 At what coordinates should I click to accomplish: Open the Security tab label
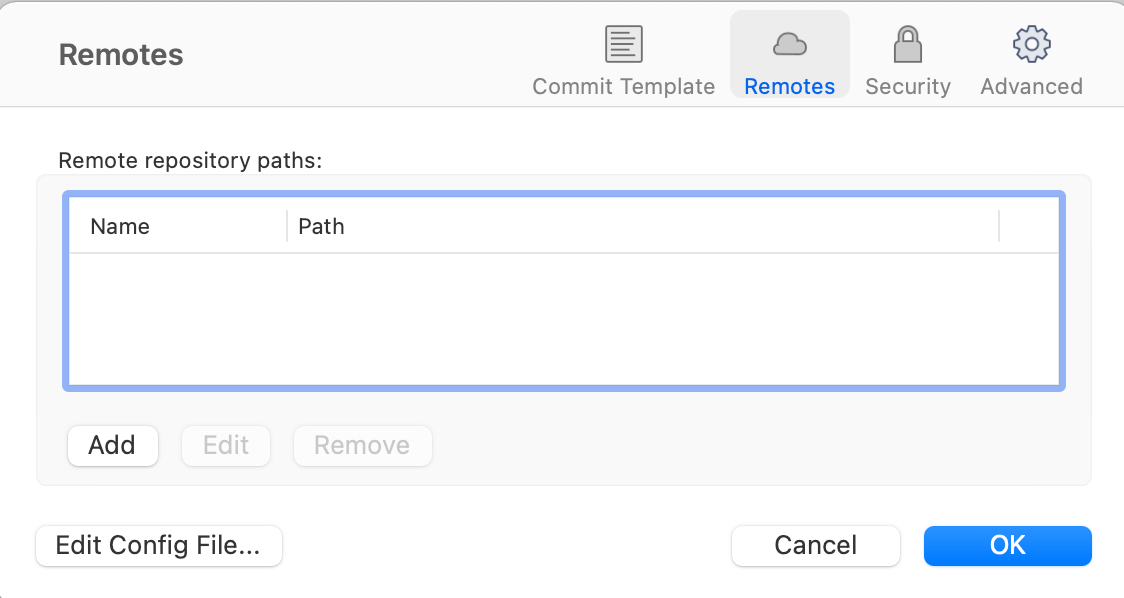907,87
